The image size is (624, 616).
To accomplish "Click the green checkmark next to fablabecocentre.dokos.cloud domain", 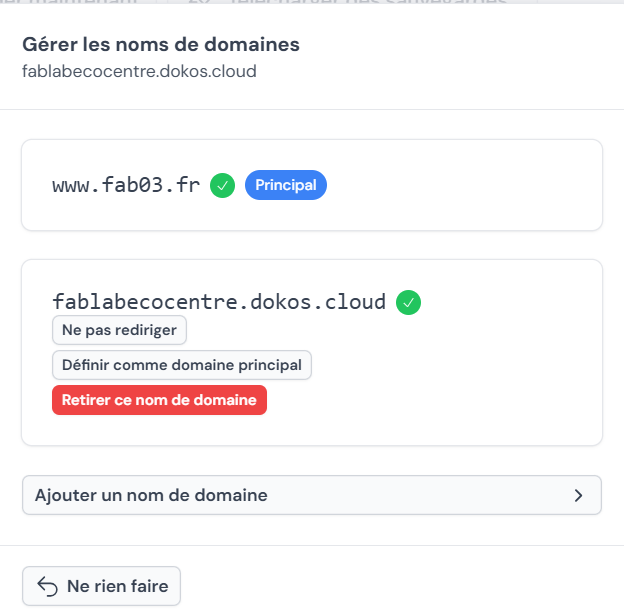I will (x=409, y=302).
